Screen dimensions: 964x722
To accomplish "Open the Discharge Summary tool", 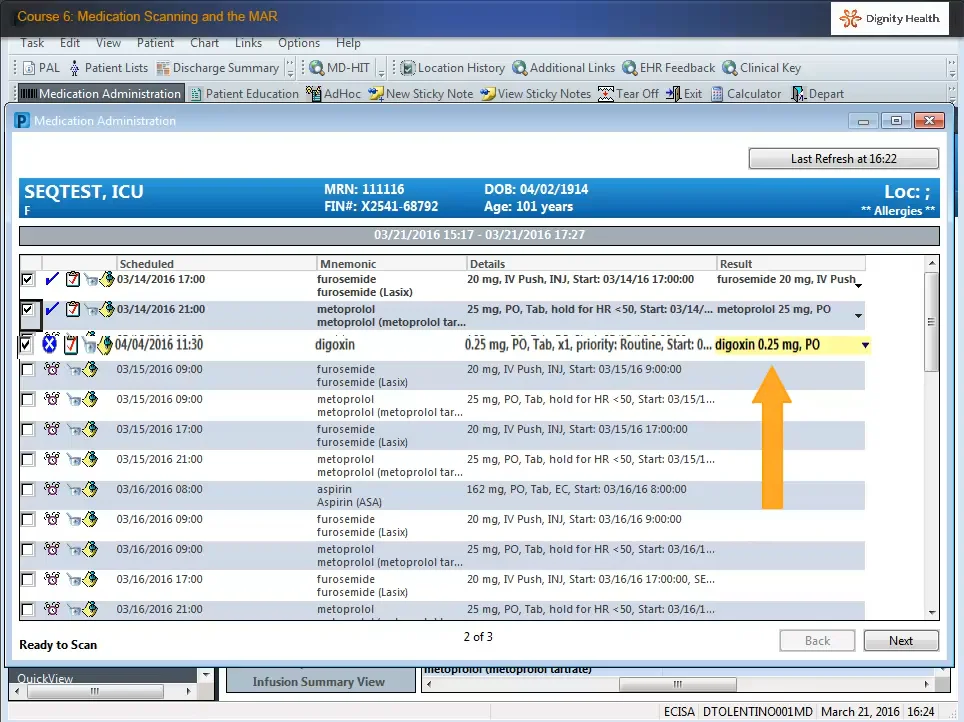I will (x=217, y=68).
